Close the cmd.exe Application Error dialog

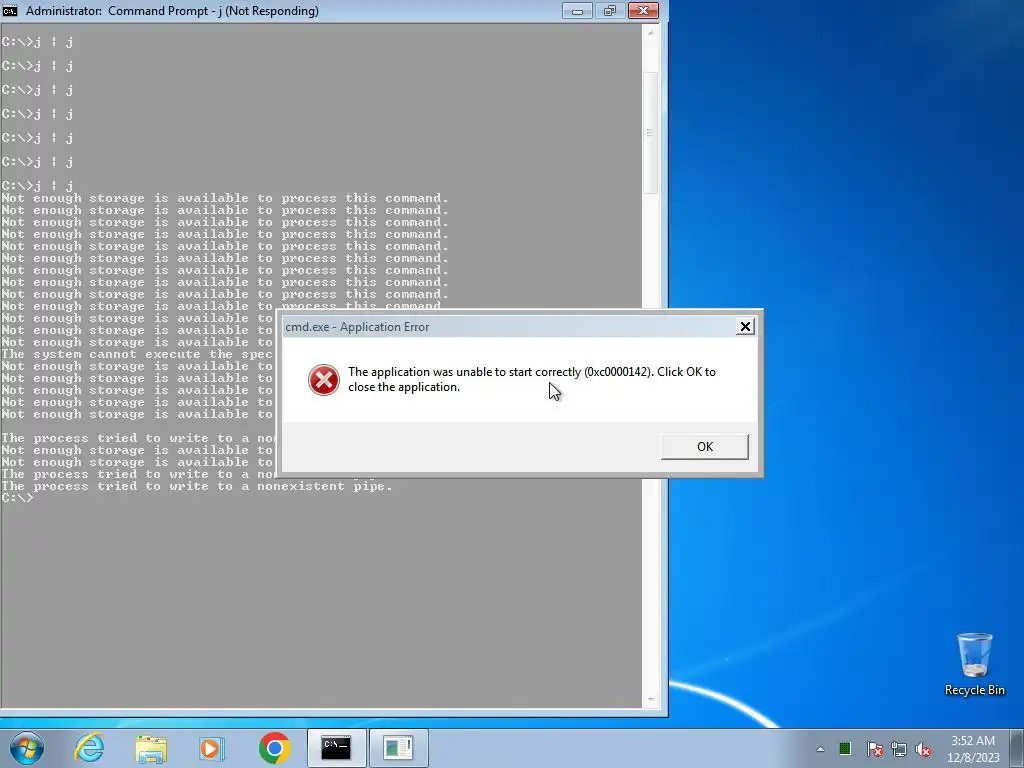[745, 327]
